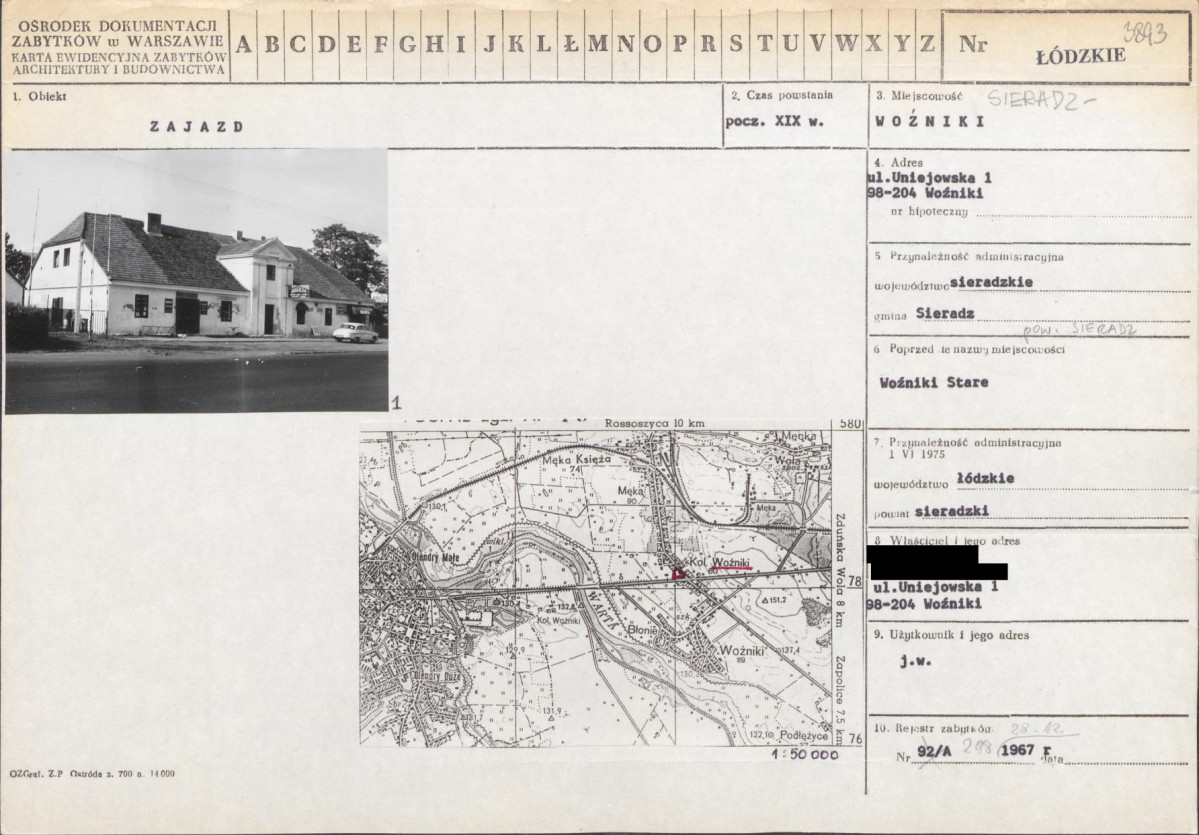This screenshot has width=1199, height=835.
Task: Click the map scale '1:50 000'
Action: pyautogui.click(x=804, y=755)
